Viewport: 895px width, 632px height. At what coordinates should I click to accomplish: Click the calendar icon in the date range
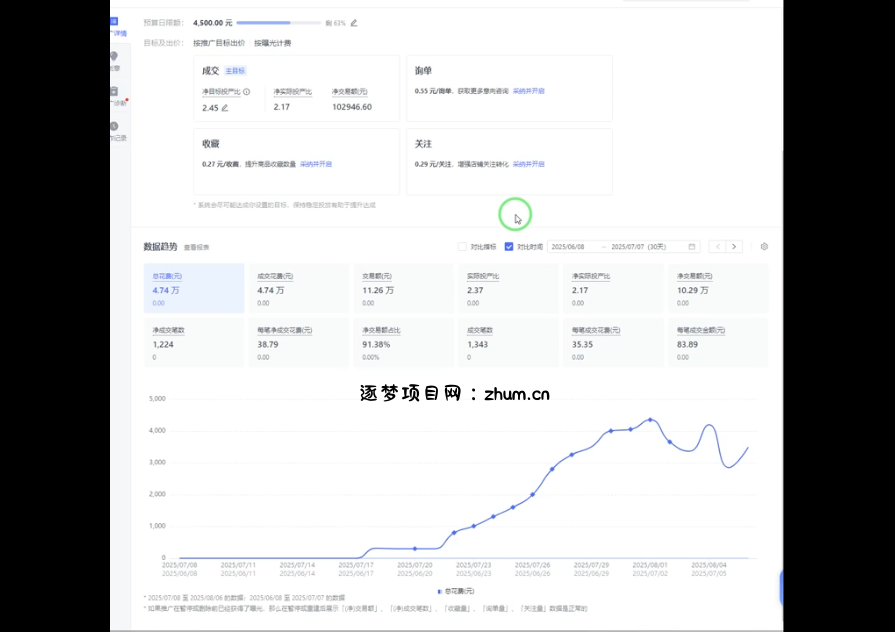click(692, 246)
